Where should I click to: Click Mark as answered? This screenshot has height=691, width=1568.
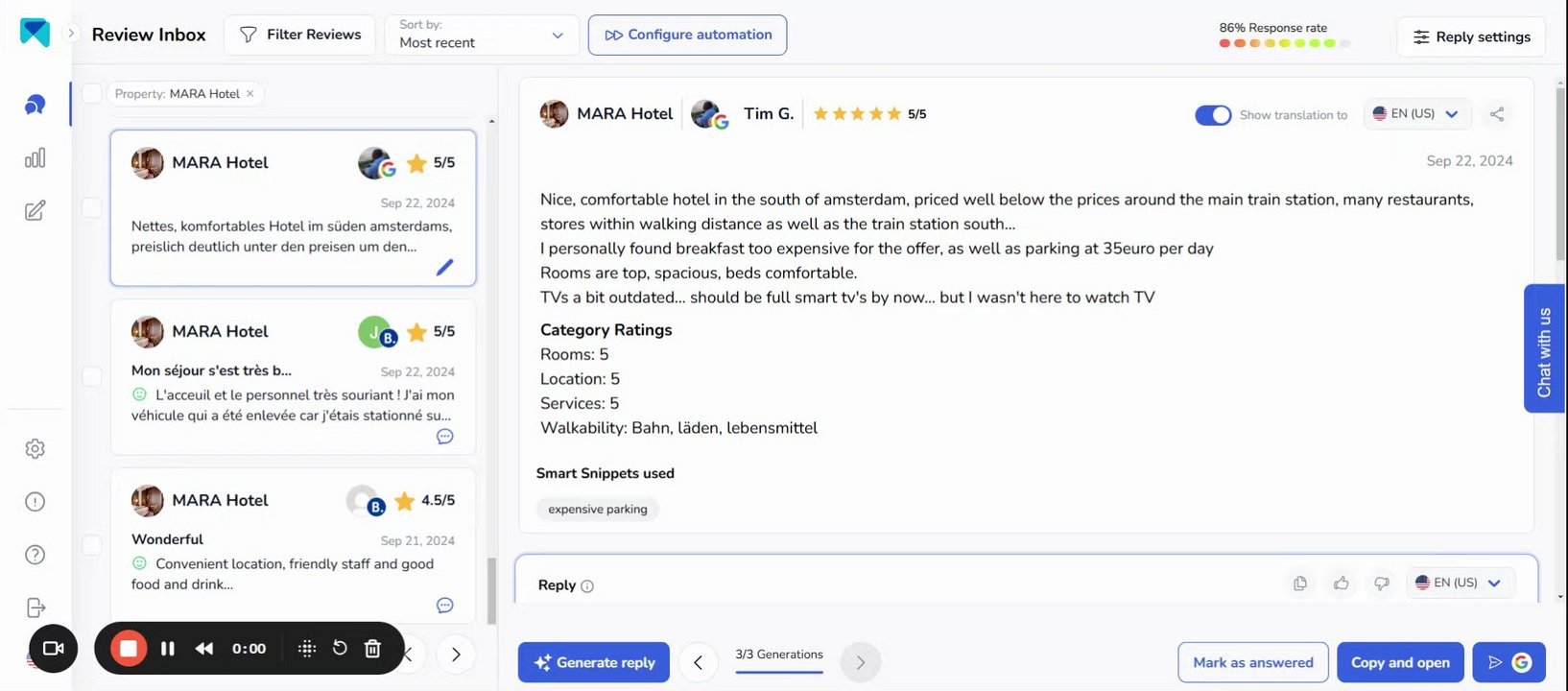pos(1252,662)
